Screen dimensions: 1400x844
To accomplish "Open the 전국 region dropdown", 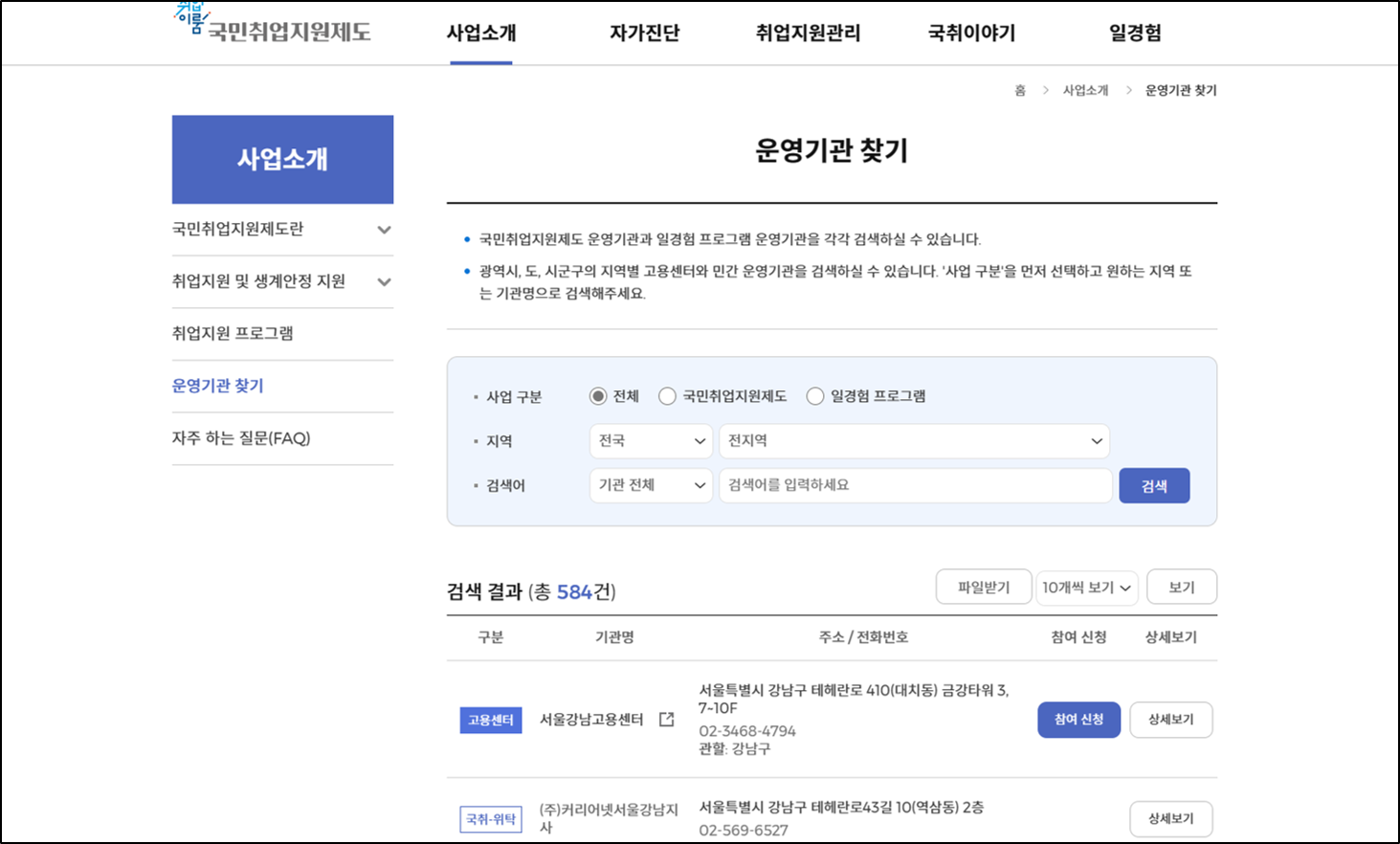I will pyautogui.click(x=650, y=440).
